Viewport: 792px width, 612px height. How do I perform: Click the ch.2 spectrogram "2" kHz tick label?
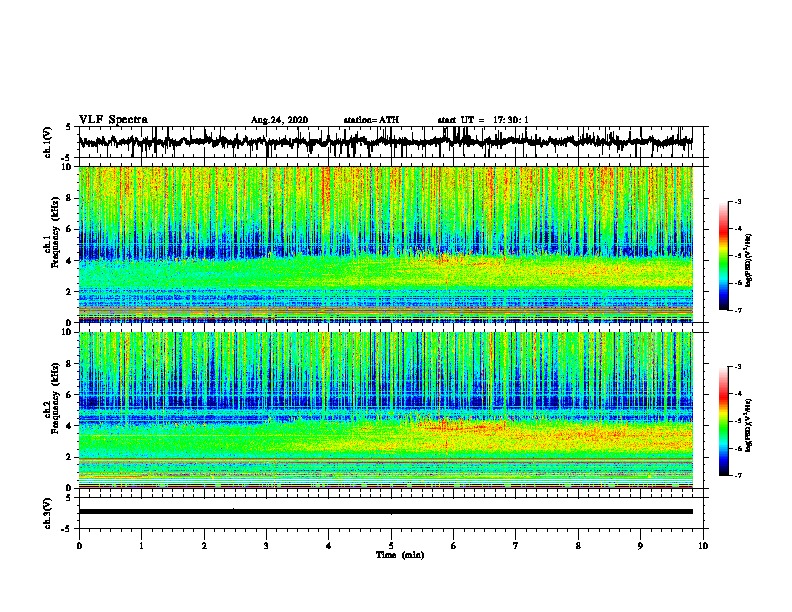tap(70, 457)
